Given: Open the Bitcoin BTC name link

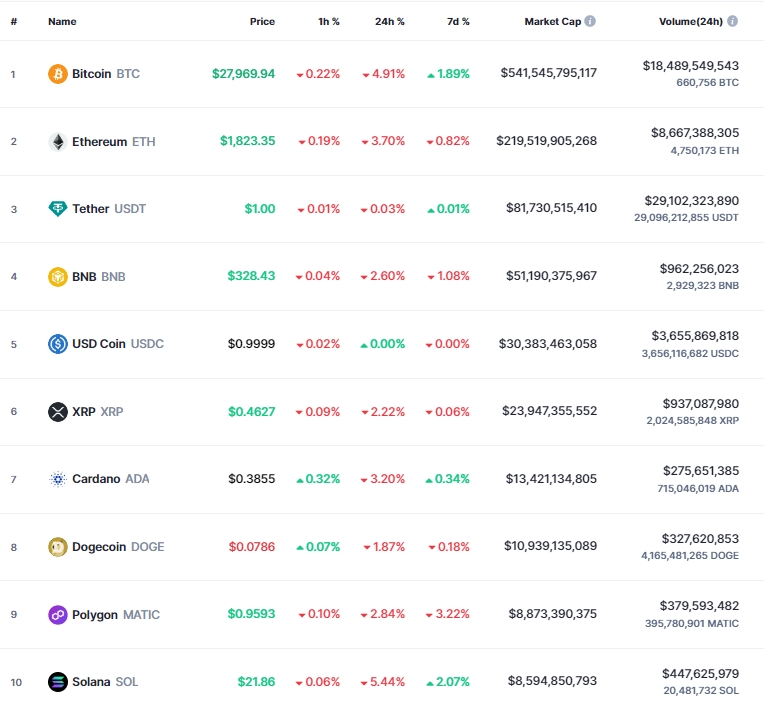Looking at the screenshot, I should pyautogui.click(x=106, y=74).
